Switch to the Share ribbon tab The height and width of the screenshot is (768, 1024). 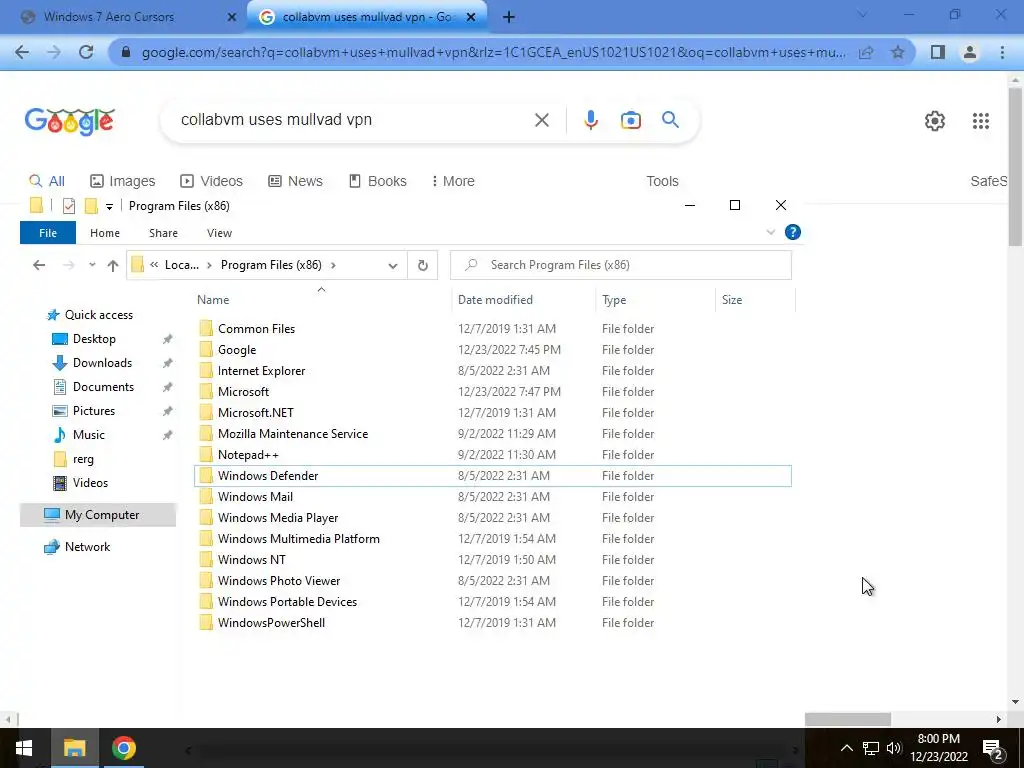(163, 232)
